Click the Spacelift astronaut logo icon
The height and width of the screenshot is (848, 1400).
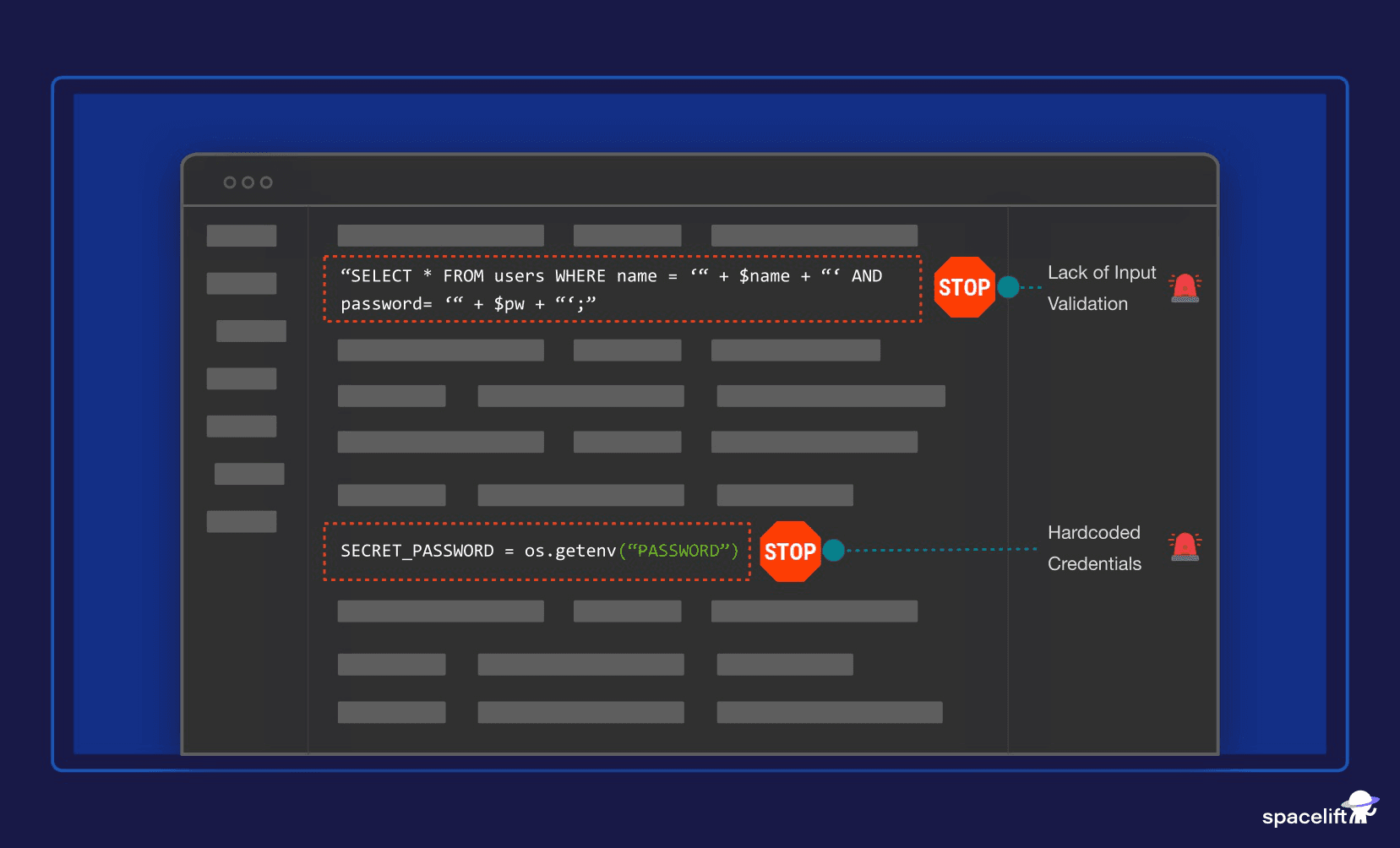[x=1360, y=807]
